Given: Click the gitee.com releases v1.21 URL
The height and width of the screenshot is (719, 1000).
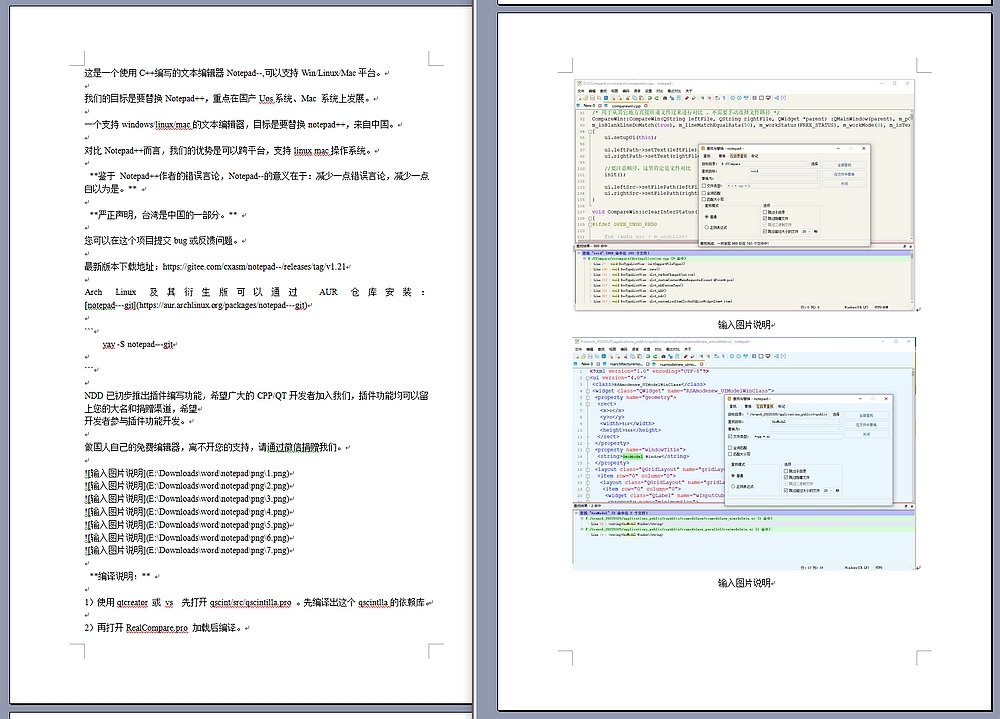Looking at the screenshot, I should pyautogui.click(x=254, y=267).
